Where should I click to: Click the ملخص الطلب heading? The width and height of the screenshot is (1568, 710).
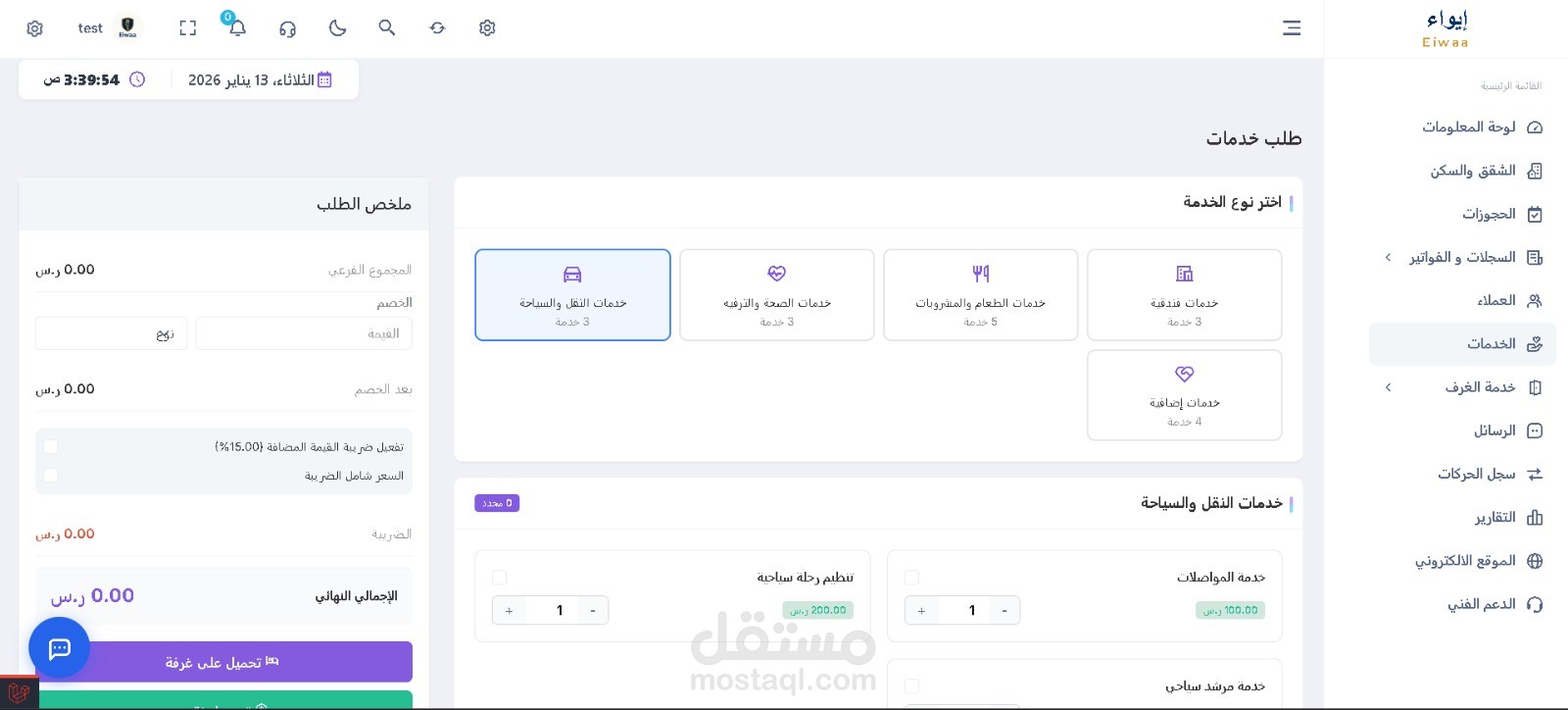pyautogui.click(x=364, y=204)
